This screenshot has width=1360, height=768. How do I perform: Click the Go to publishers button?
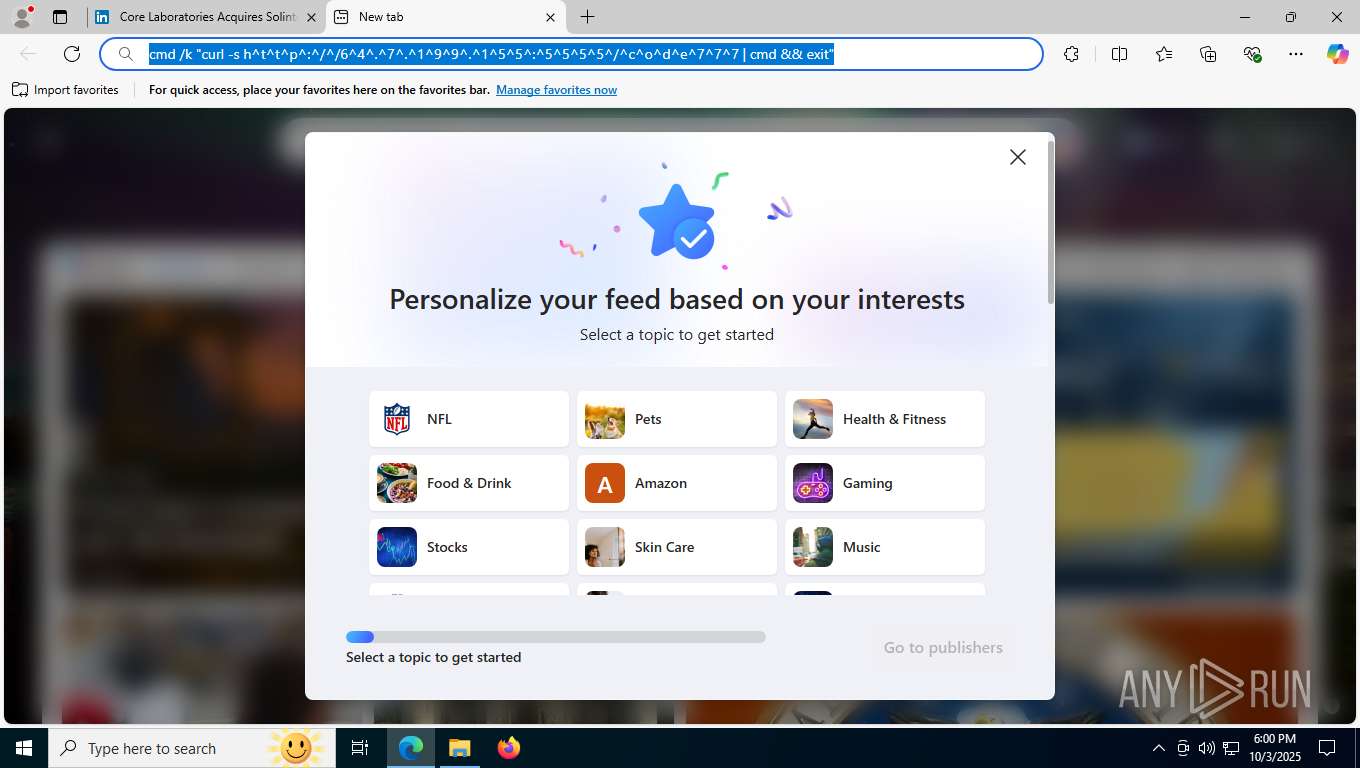(943, 647)
